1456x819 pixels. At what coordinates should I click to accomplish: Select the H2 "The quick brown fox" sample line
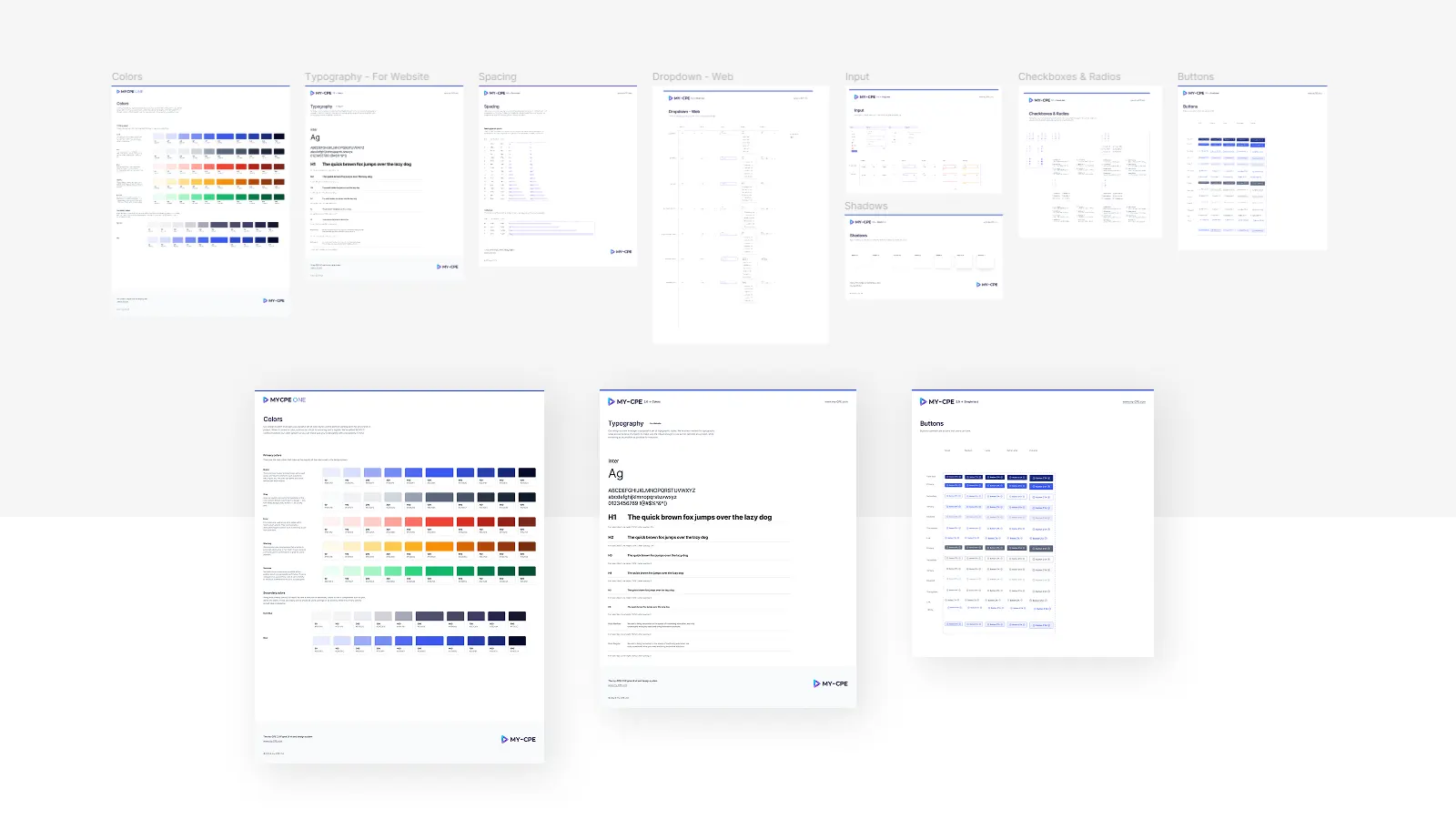coord(667,537)
